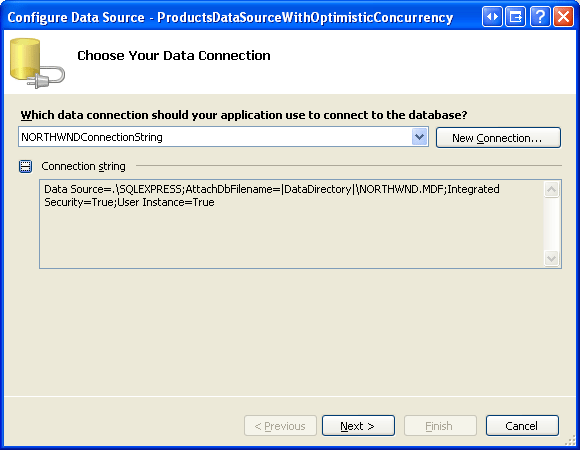Click the left-right arrows title bar icon
Viewport: 580px width, 450px height.
coord(492,17)
